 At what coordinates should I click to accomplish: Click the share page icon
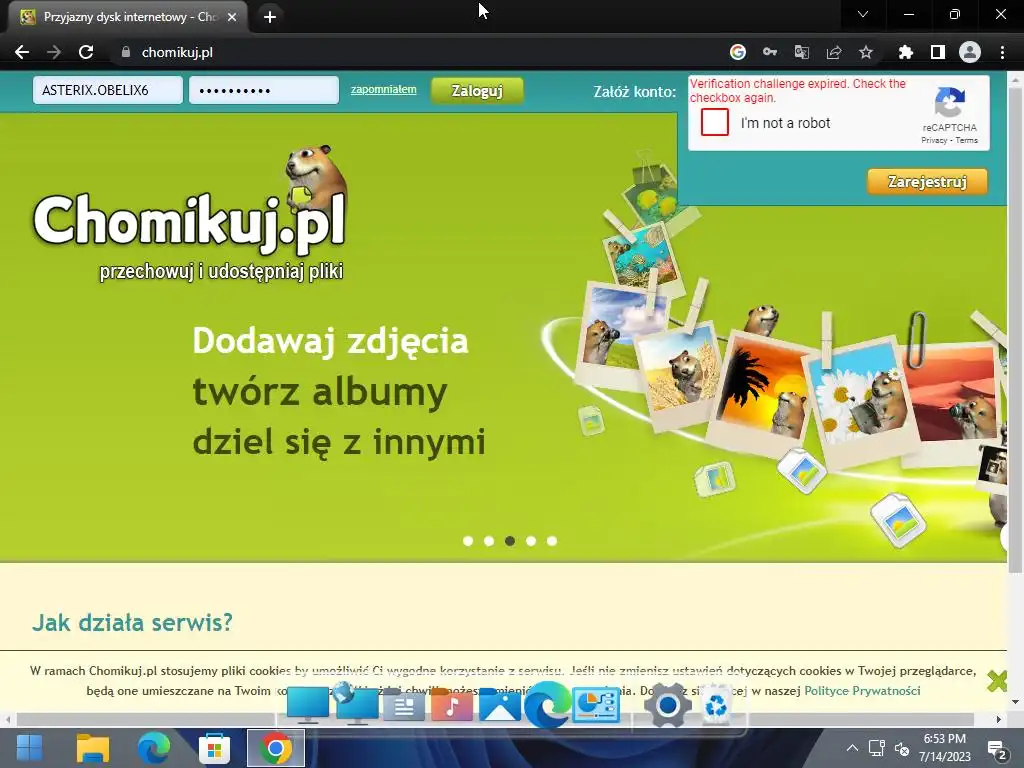pos(834,52)
